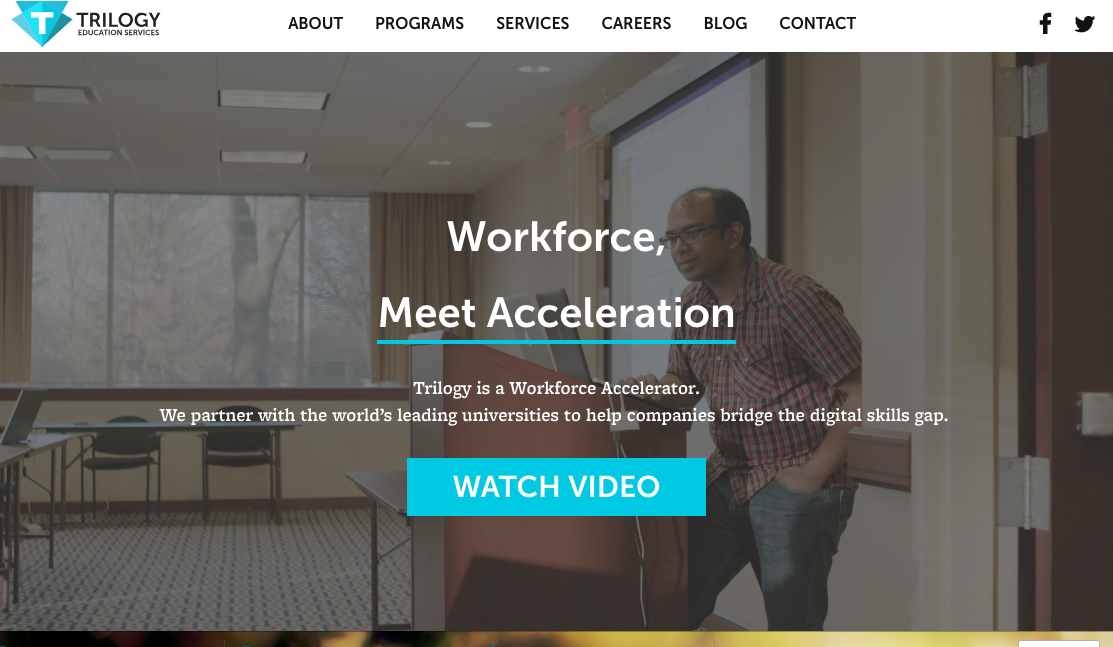Click the blue underline below the headline
The image size is (1113, 647).
(x=556, y=342)
